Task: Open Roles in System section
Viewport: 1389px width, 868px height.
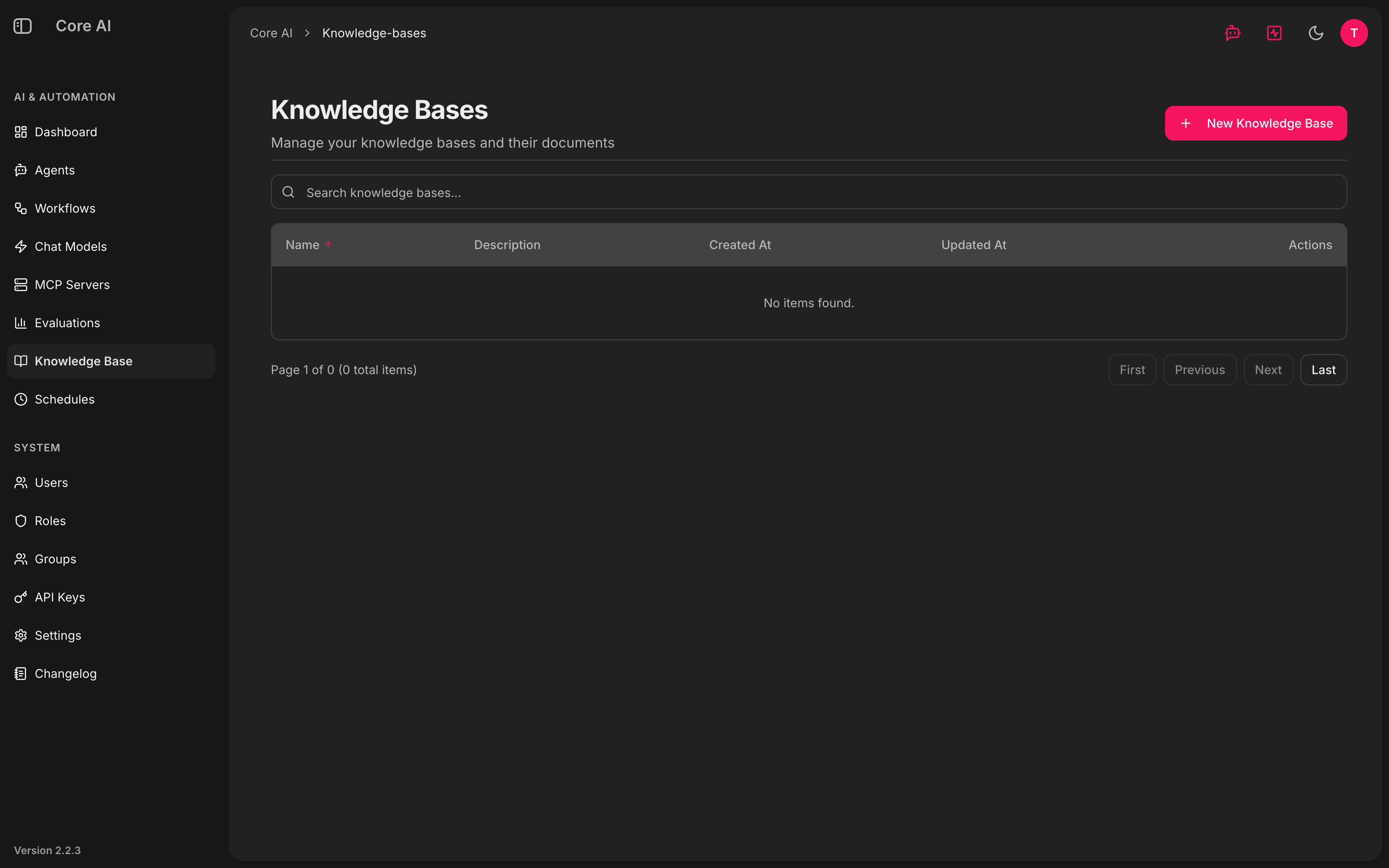Action: coord(111,521)
